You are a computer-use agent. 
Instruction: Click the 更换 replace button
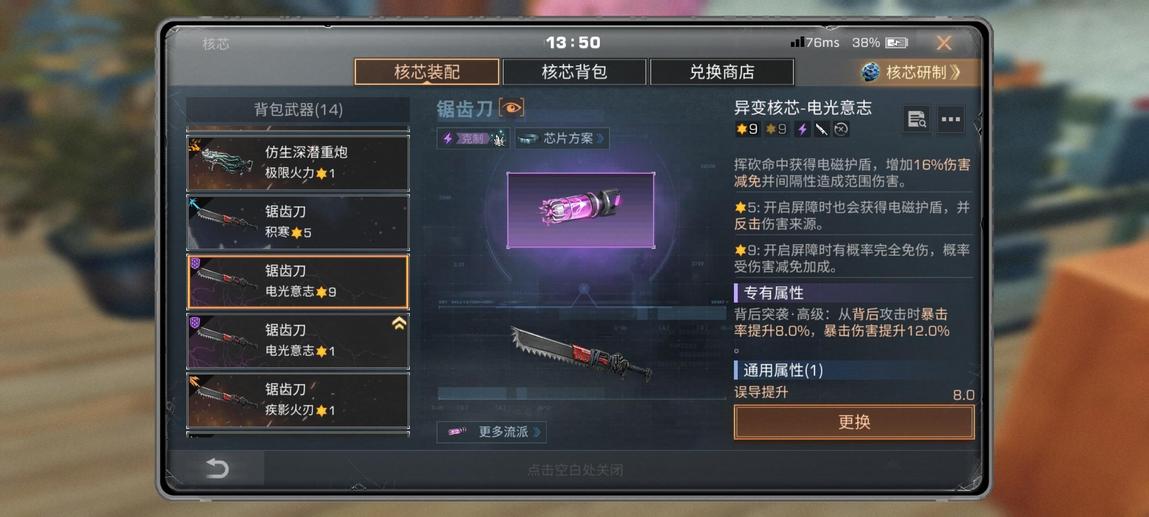(854, 423)
